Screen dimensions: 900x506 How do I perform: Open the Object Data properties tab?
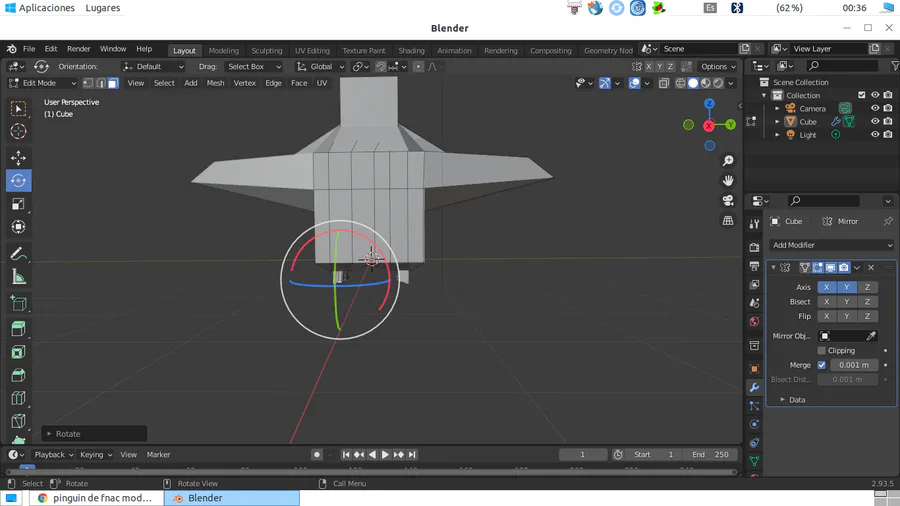pyautogui.click(x=754, y=461)
